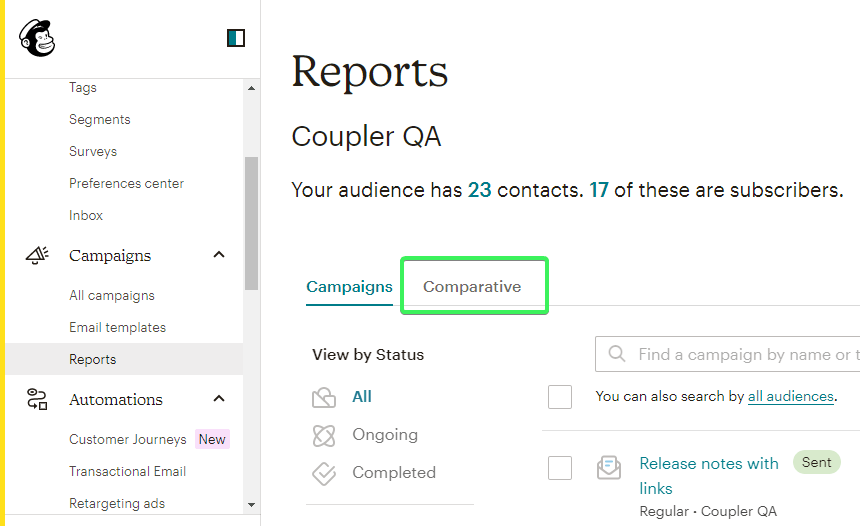Click the sidebar scroll up arrow
The image size is (860, 526).
click(x=251, y=88)
